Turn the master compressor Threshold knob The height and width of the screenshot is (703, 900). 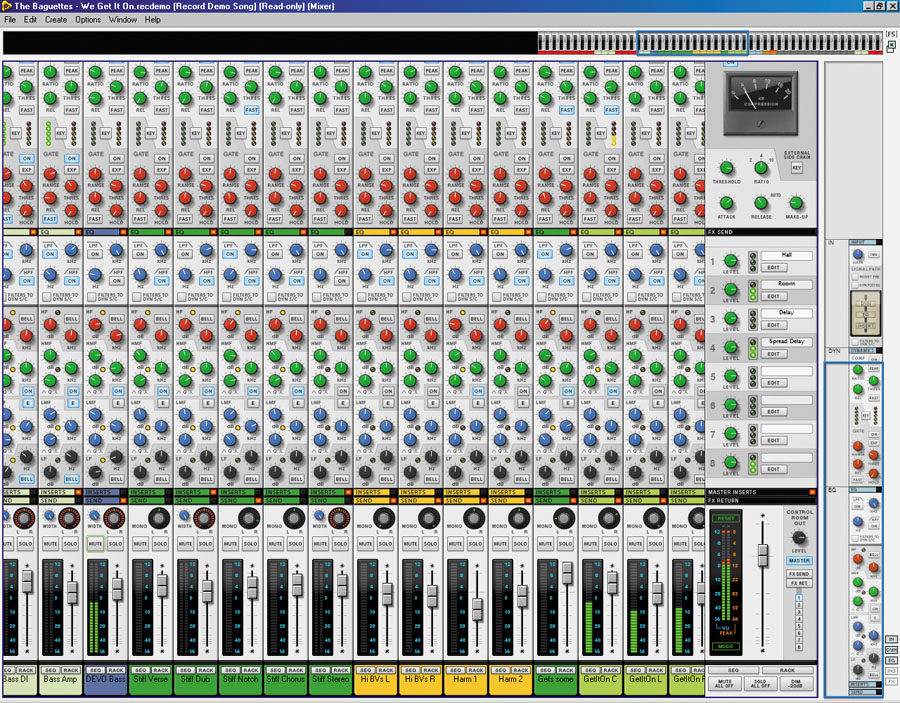[727, 169]
